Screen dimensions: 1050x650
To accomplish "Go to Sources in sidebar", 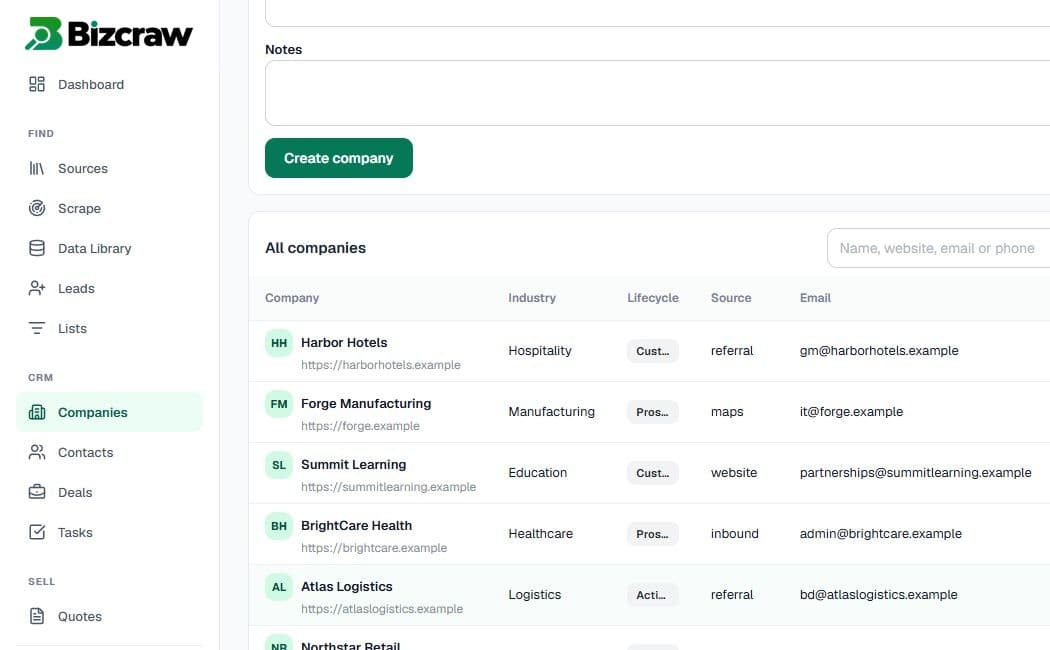I will 108,168.
